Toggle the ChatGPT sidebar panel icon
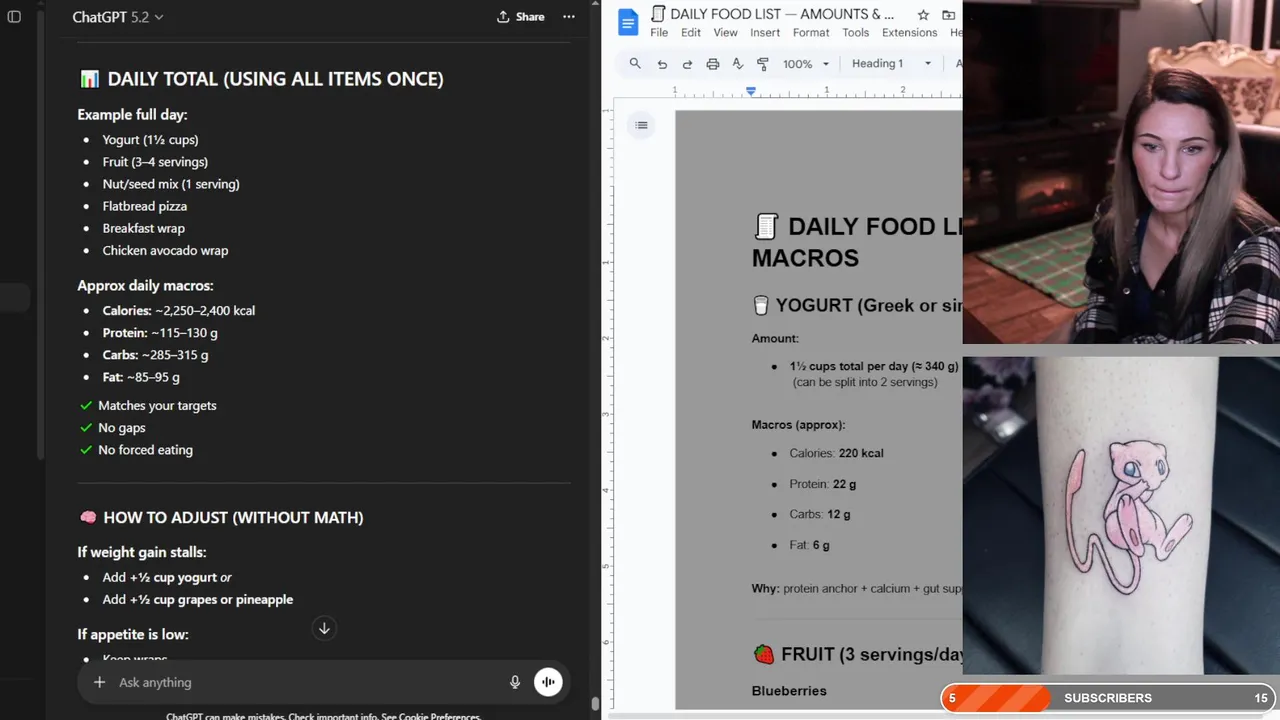Viewport: 1280px width, 720px height. point(14,17)
